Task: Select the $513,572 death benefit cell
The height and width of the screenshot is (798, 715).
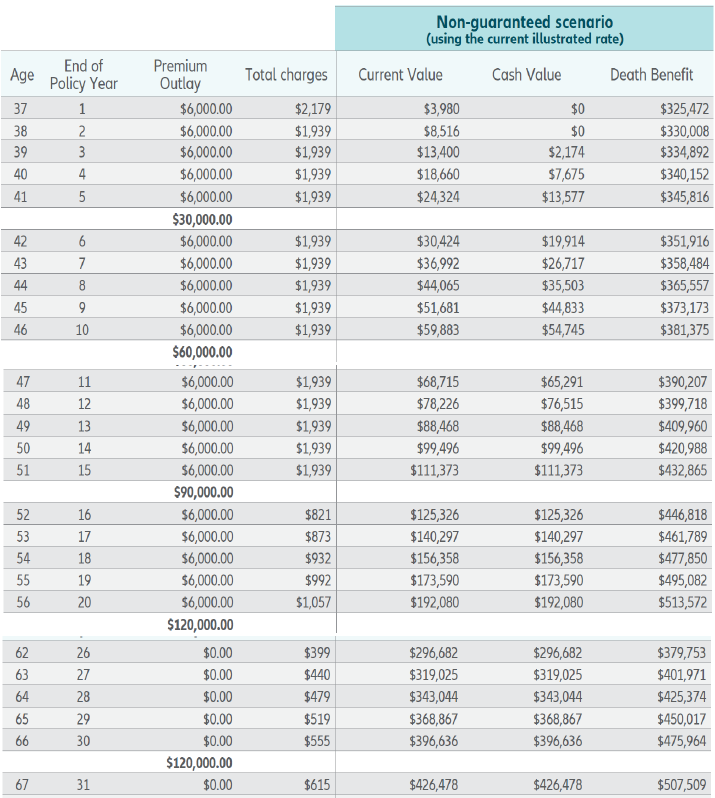Action: (x=682, y=603)
